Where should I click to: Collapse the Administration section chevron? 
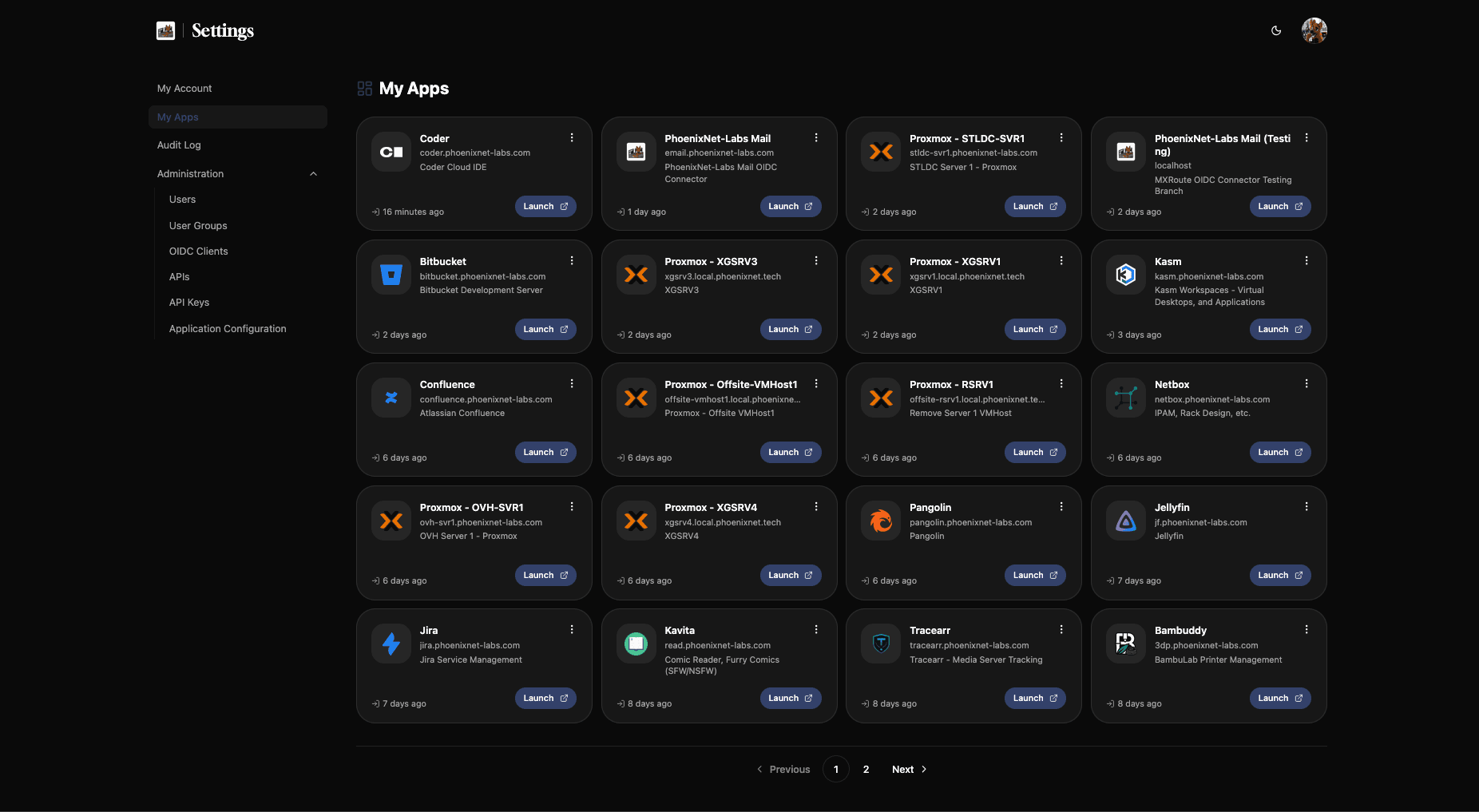coord(313,174)
